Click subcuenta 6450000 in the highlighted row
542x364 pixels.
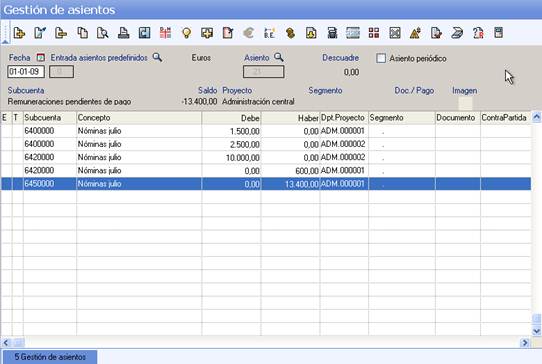tap(50, 184)
